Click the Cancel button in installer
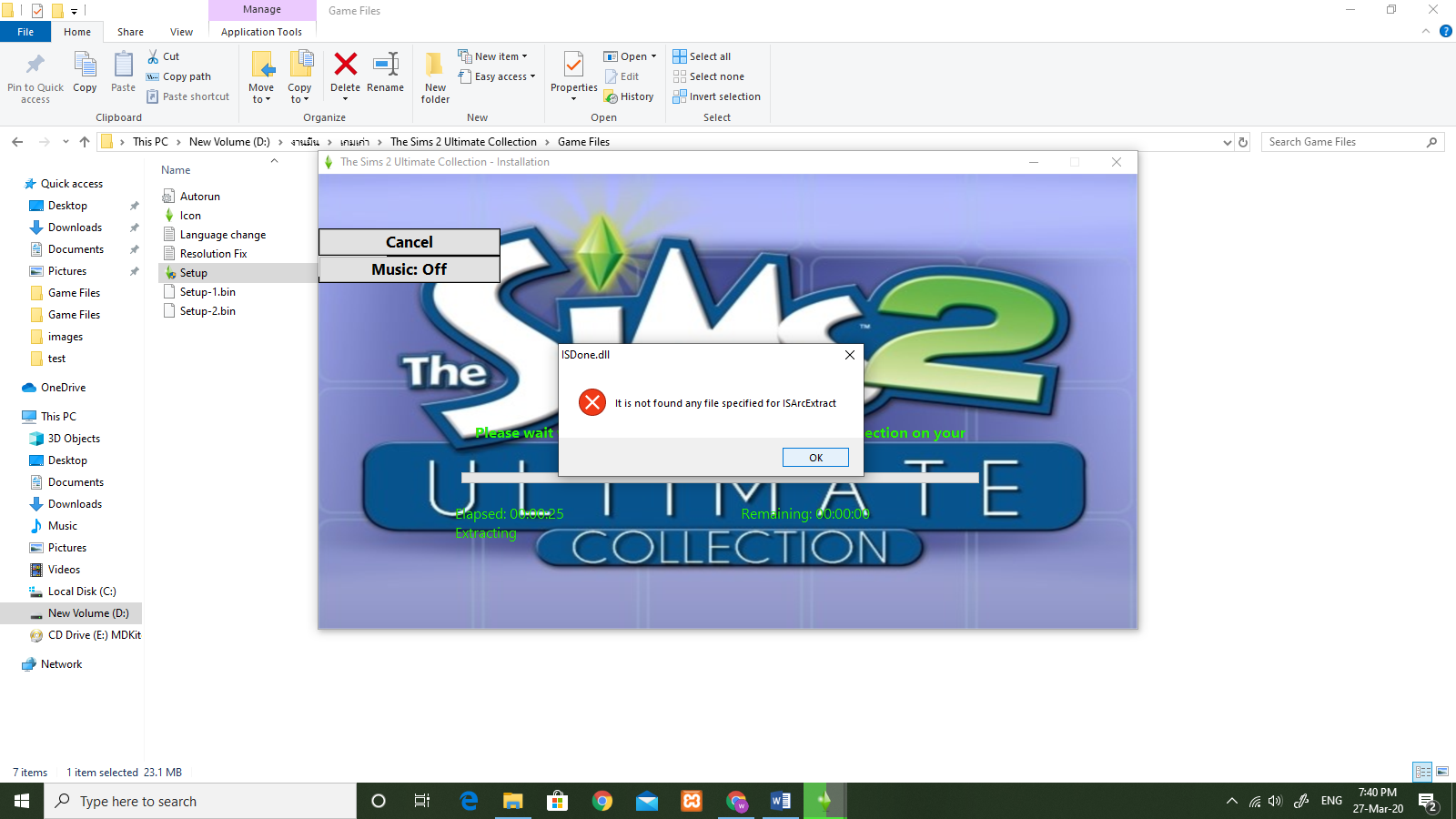The image size is (1456, 819). [409, 242]
